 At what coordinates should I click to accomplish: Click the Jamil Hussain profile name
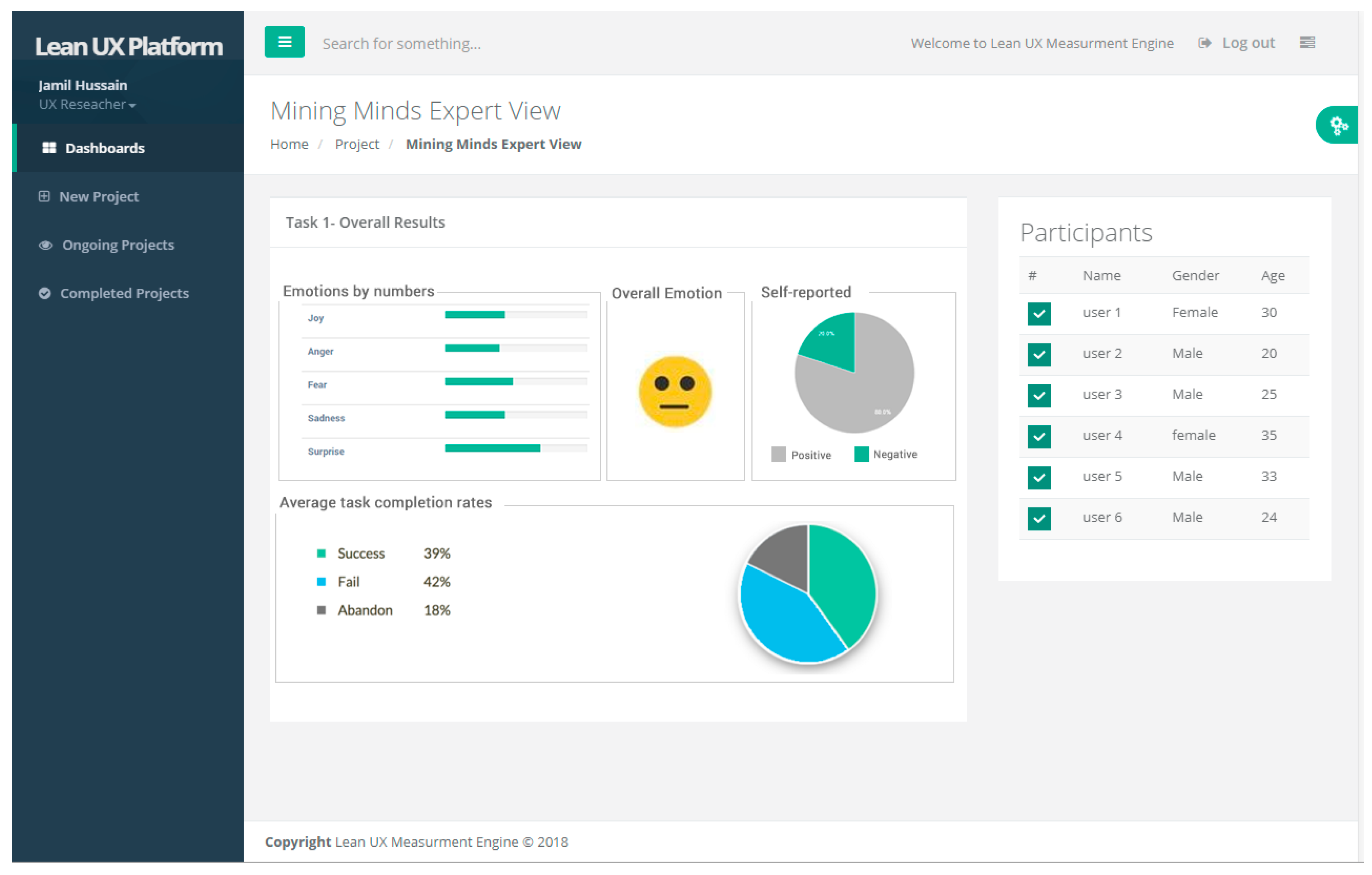point(83,86)
